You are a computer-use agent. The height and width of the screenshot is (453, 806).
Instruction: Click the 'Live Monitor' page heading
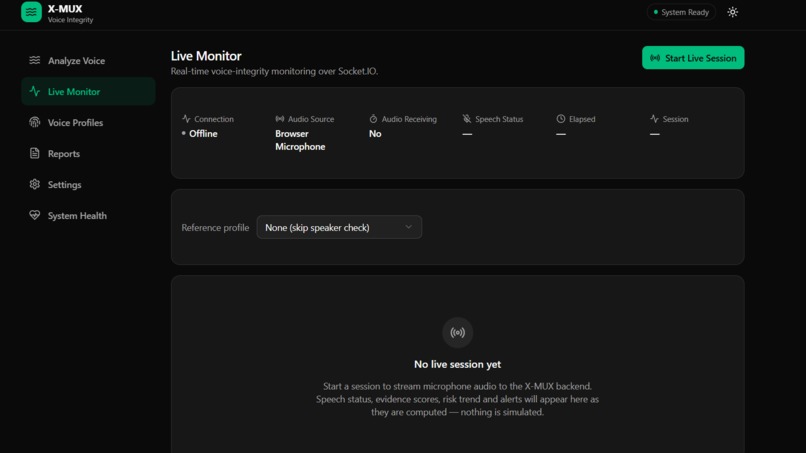pos(206,56)
